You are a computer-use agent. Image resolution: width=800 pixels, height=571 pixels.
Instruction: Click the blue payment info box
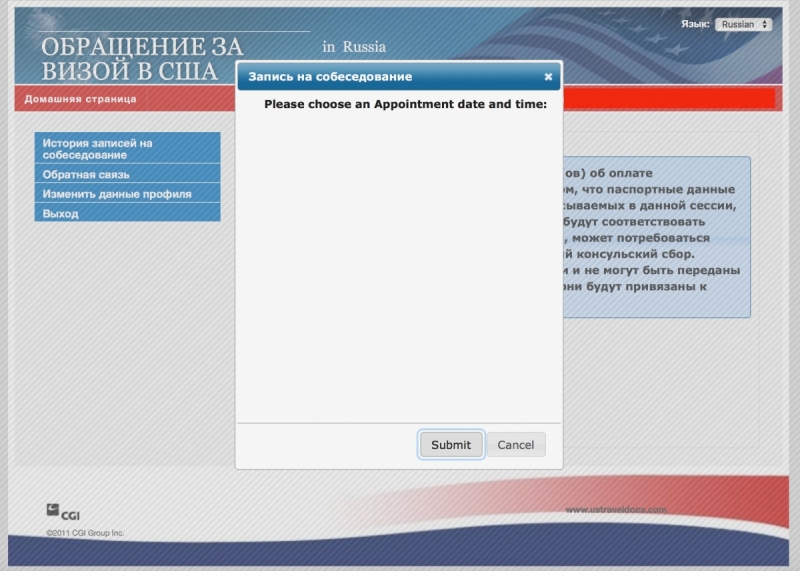click(655, 237)
